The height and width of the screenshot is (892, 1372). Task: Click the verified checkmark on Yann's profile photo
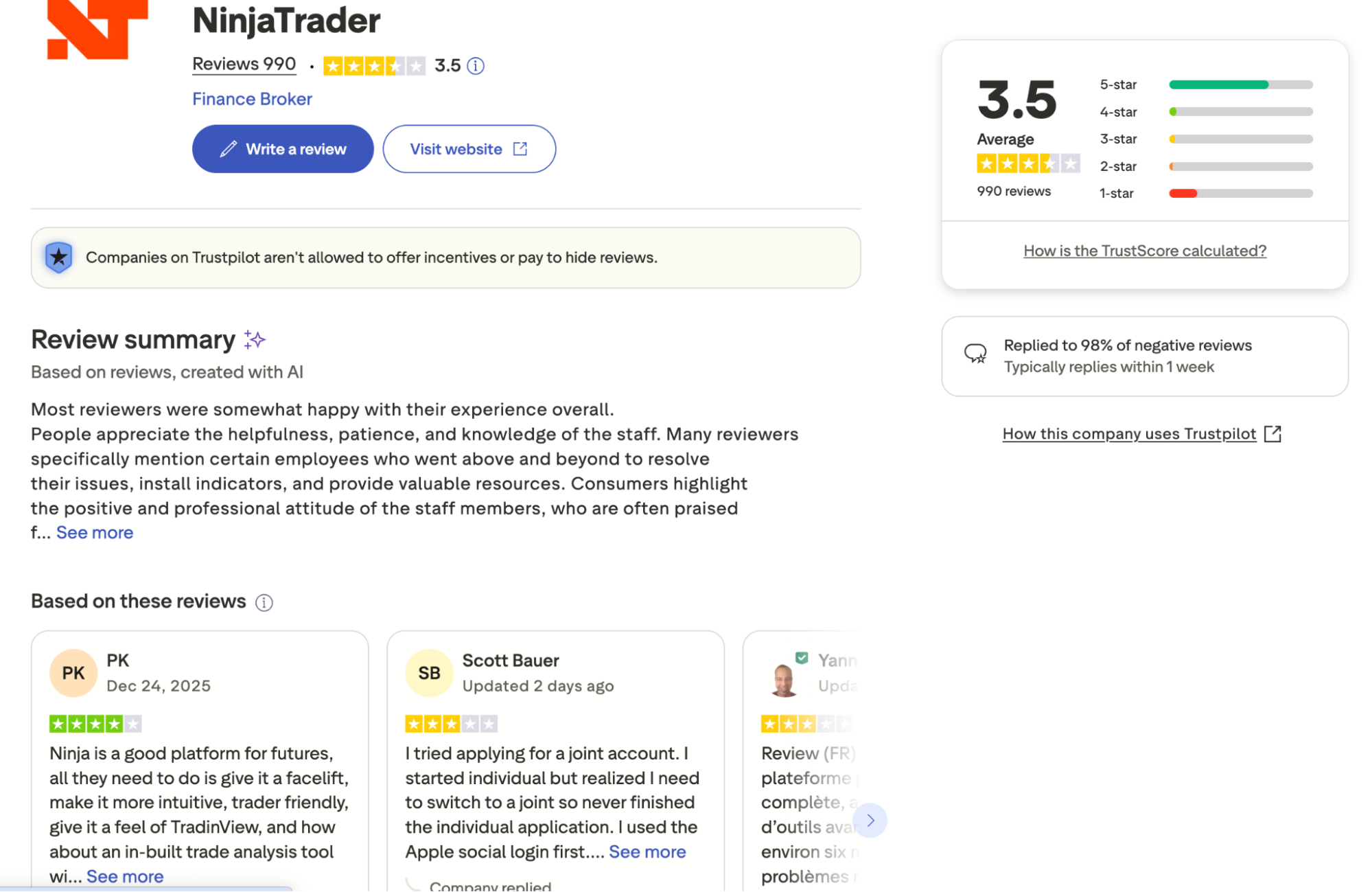pos(800,656)
